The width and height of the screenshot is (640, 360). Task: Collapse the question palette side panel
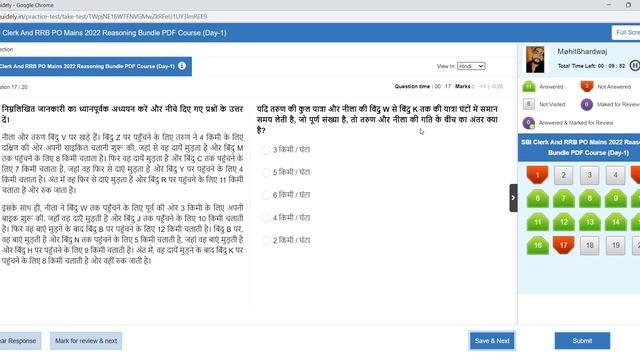[x=513, y=198]
